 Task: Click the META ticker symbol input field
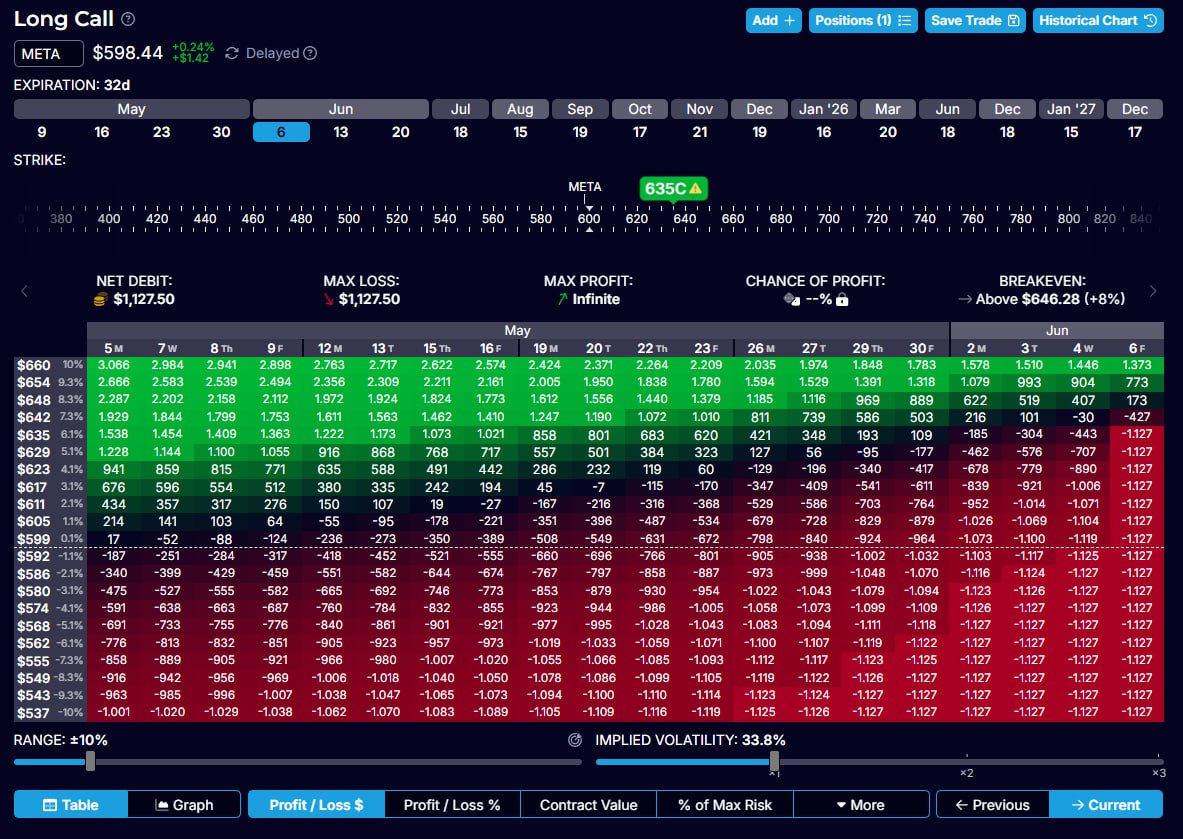click(x=49, y=54)
